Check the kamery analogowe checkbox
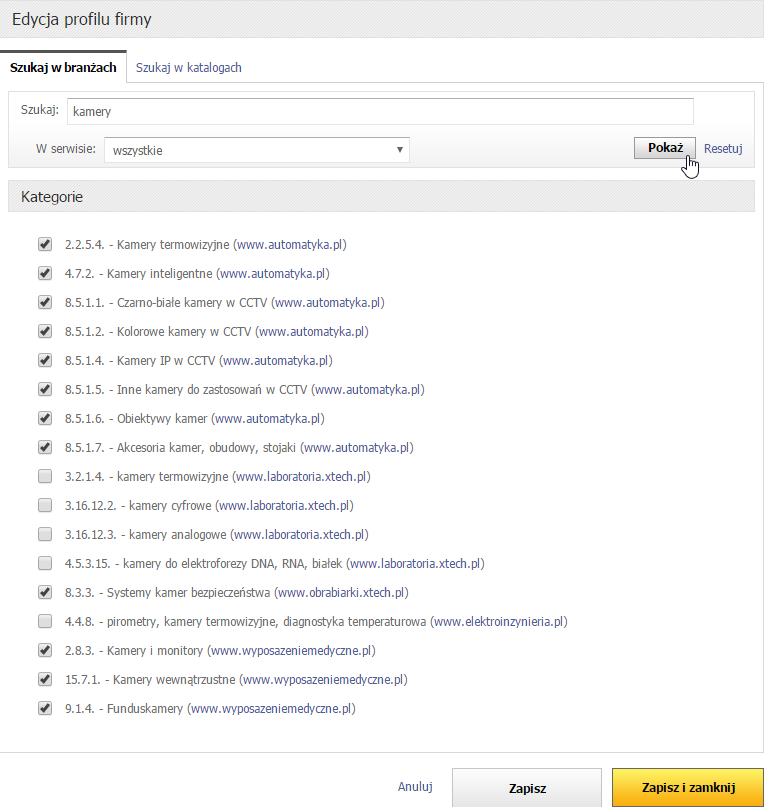The height and width of the screenshot is (807, 764). [44, 534]
